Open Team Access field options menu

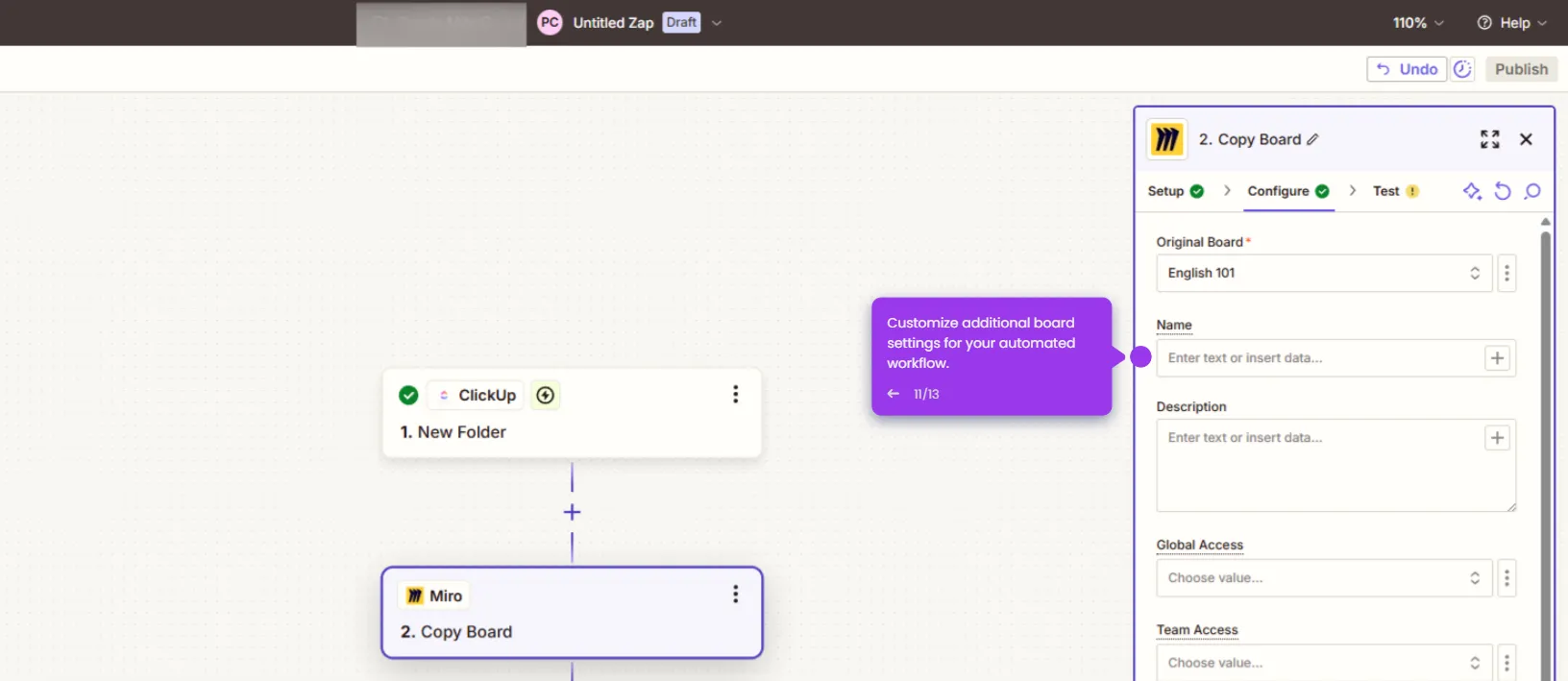(1507, 663)
